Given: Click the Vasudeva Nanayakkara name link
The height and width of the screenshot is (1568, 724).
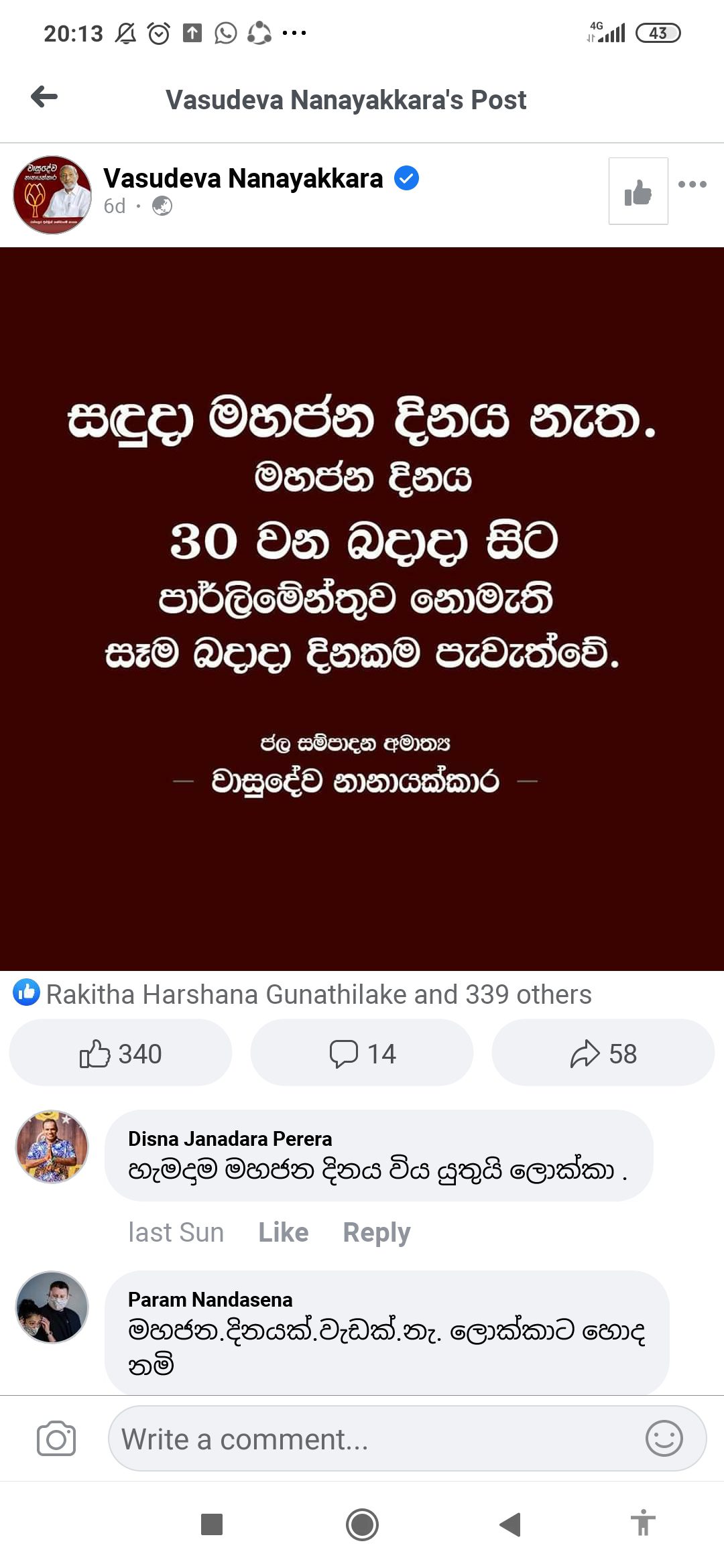Looking at the screenshot, I should [243, 179].
